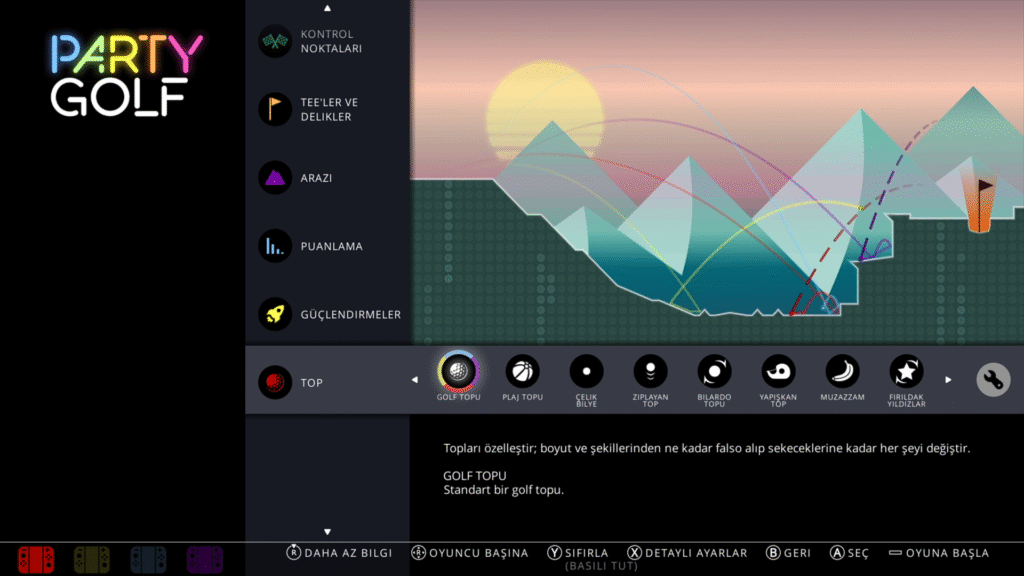The width and height of the screenshot is (1024, 576).
Task: Select the red player controller slot
Action: click(36, 558)
